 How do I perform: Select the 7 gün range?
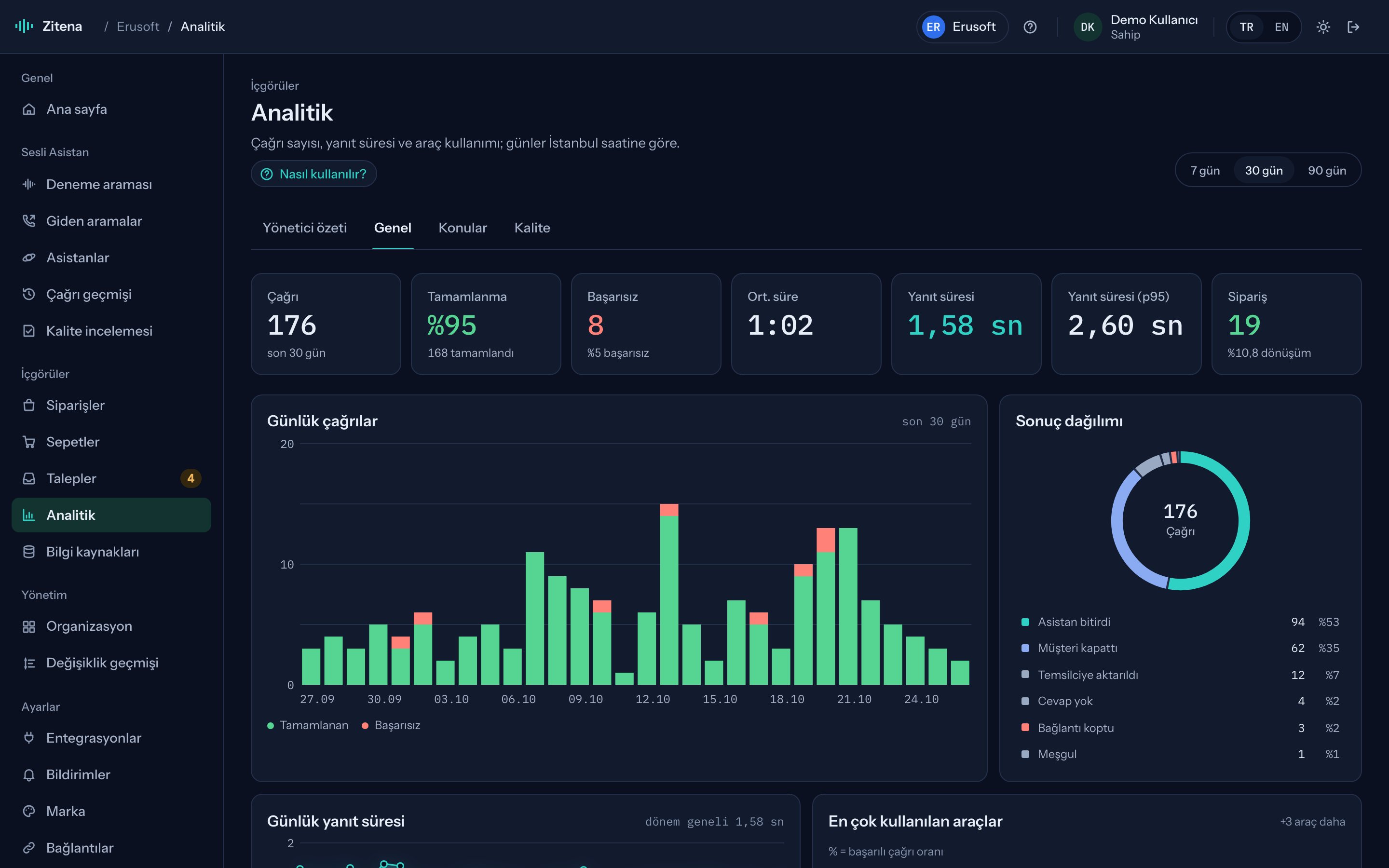(x=1205, y=171)
